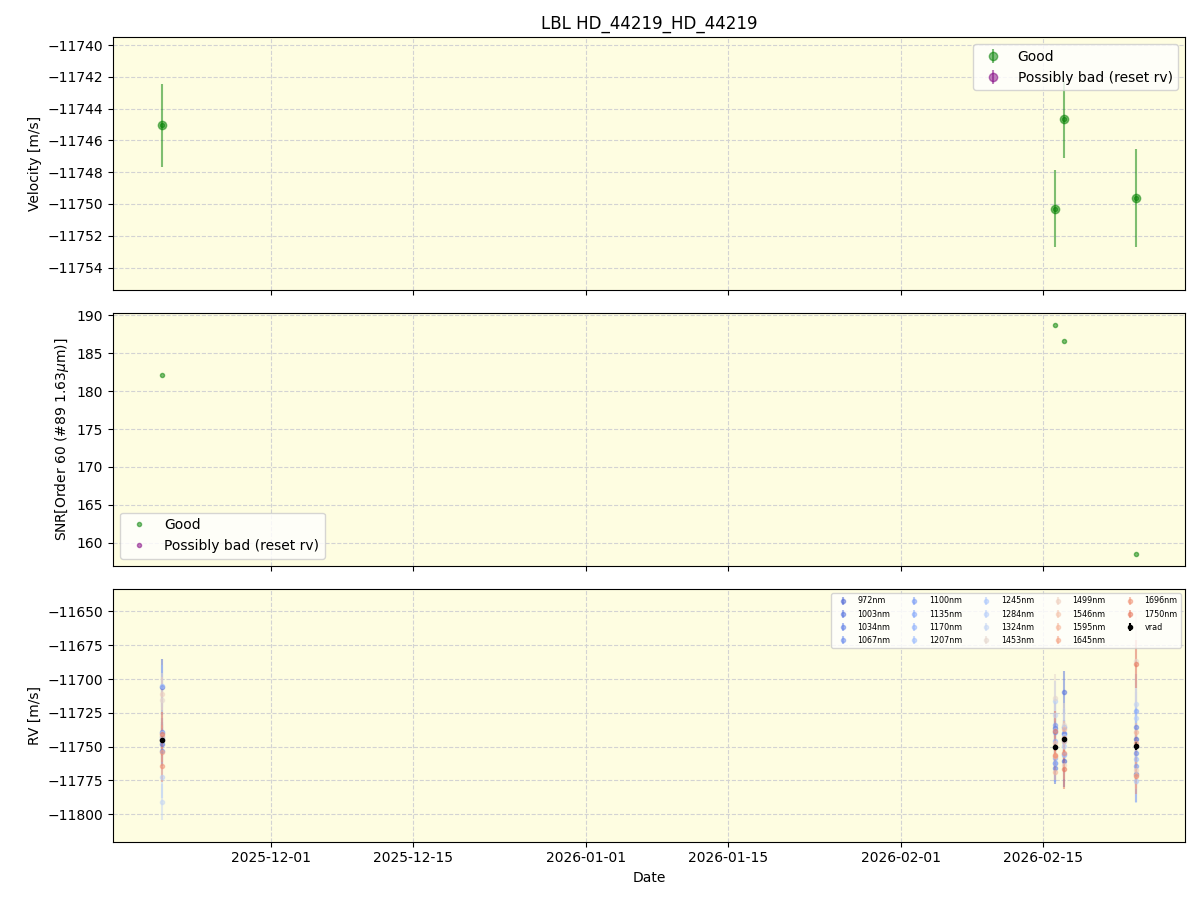Viewport: 1200px width, 900px height.
Task: Click the 2026-02-01 date tick label
Action: pos(901,857)
